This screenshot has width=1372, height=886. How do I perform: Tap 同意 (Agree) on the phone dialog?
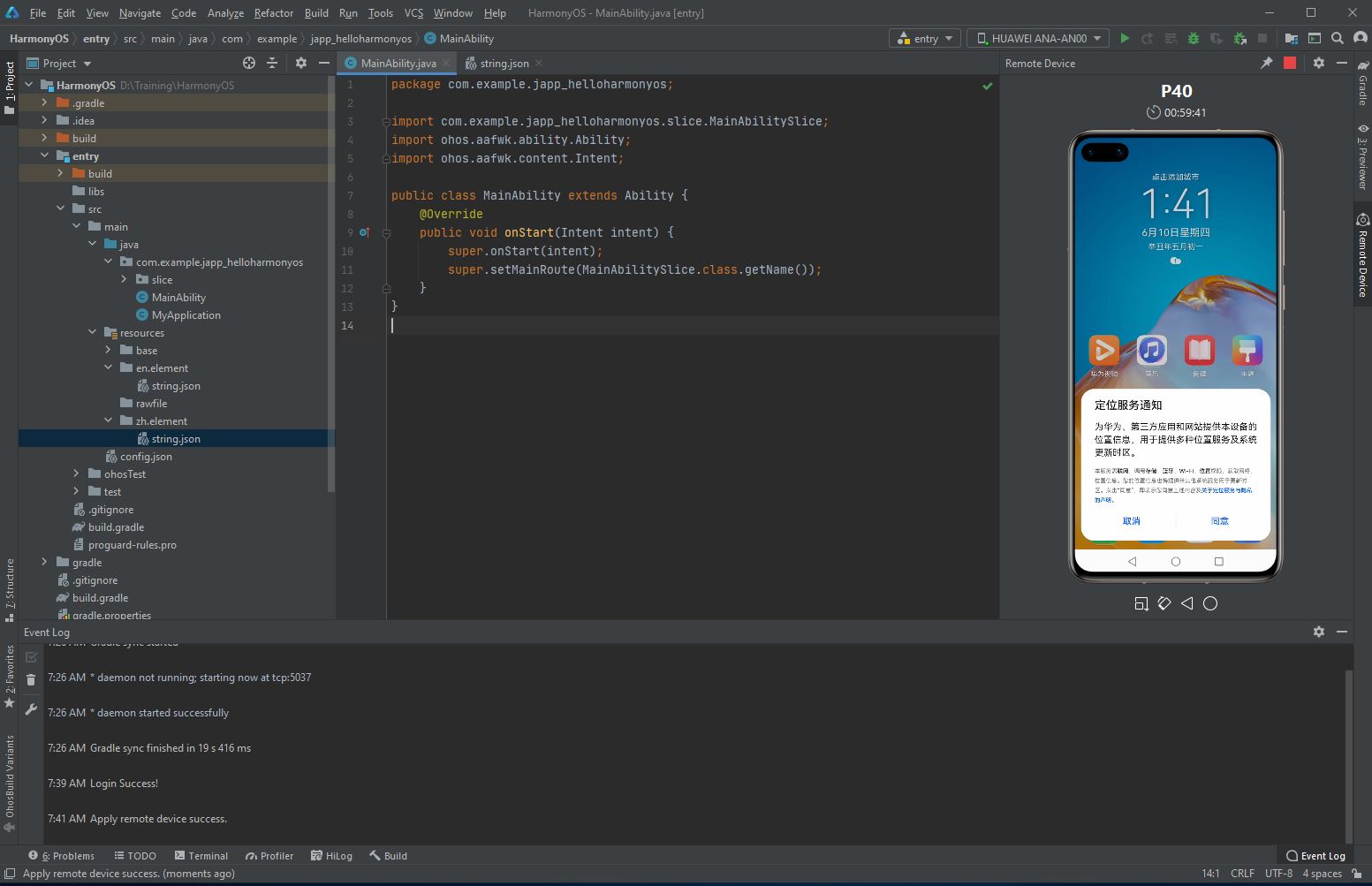tap(1219, 521)
